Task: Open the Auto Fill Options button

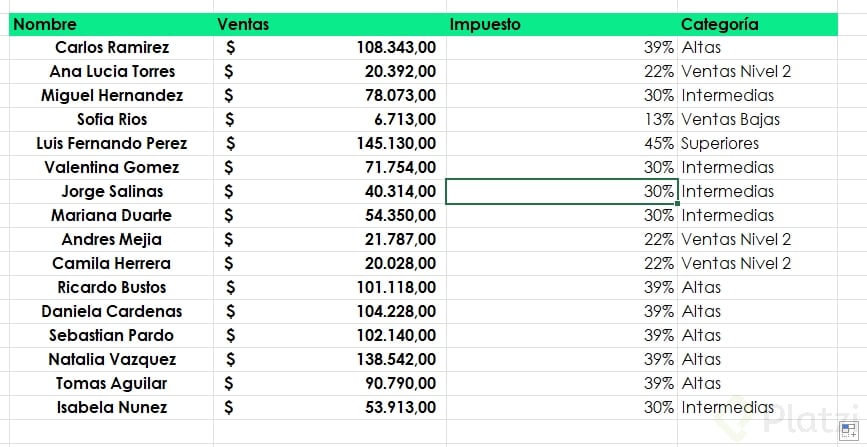Action: click(846, 431)
